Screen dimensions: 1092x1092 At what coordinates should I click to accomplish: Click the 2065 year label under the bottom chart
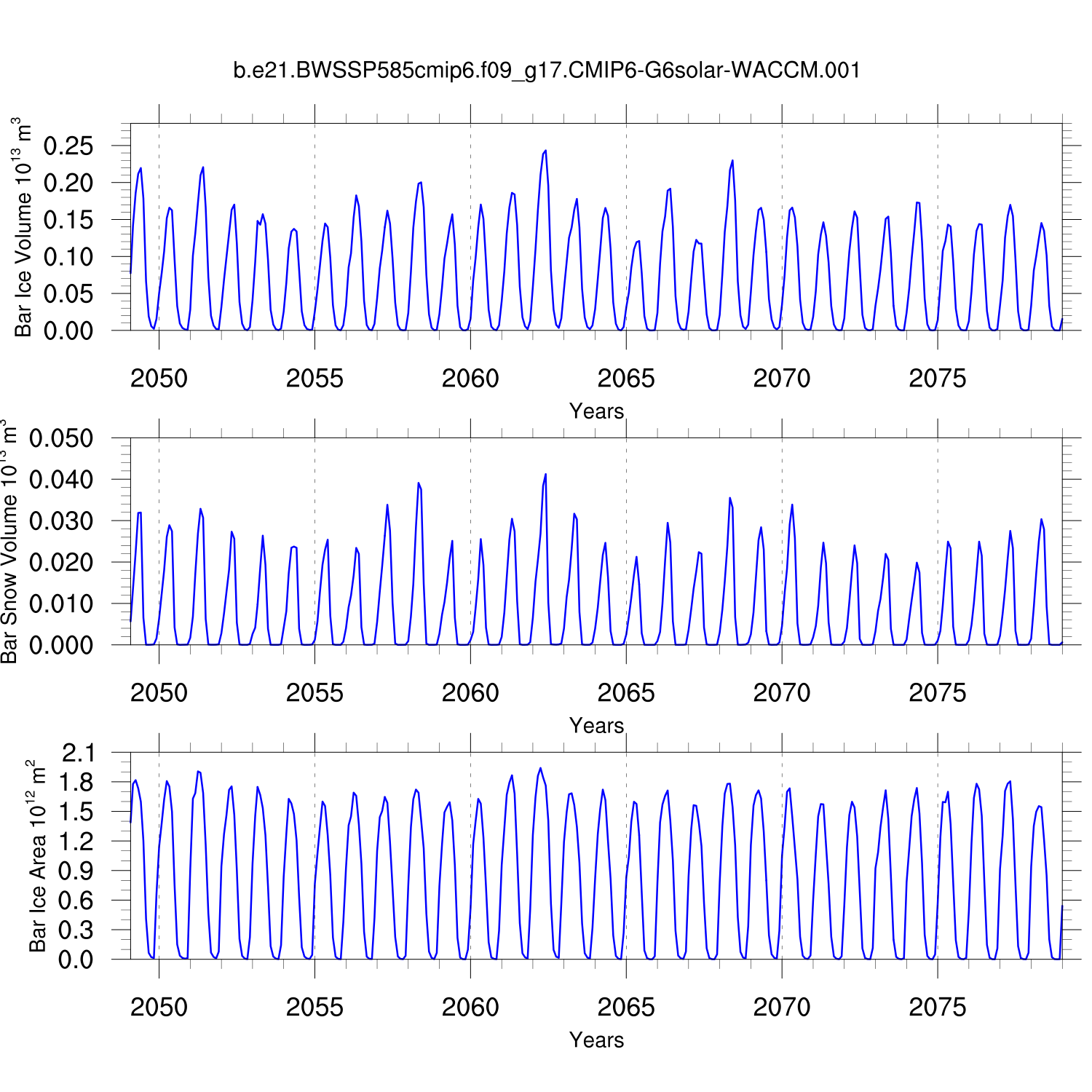click(626, 1008)
